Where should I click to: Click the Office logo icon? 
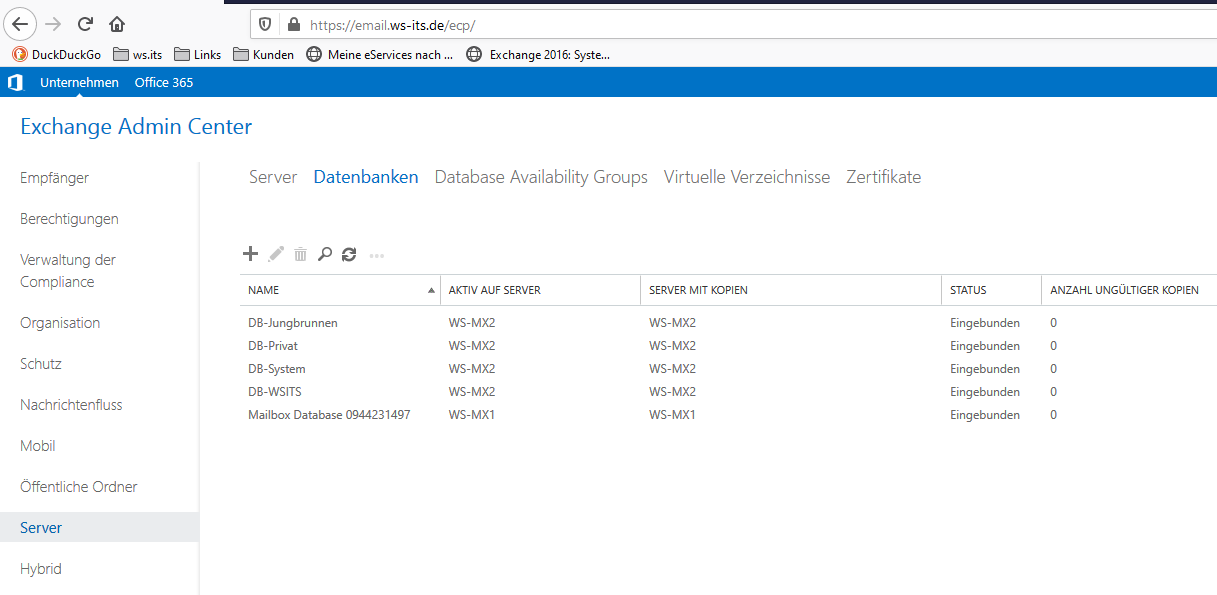tap(15, 82)
